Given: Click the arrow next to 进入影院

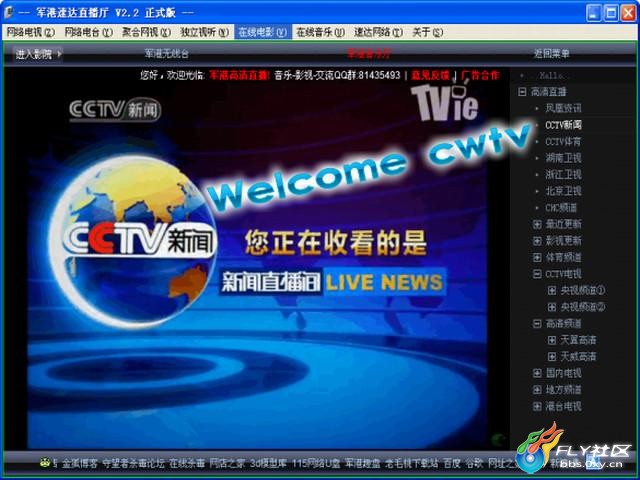Looking at the screenshot, I should (60, 53).
